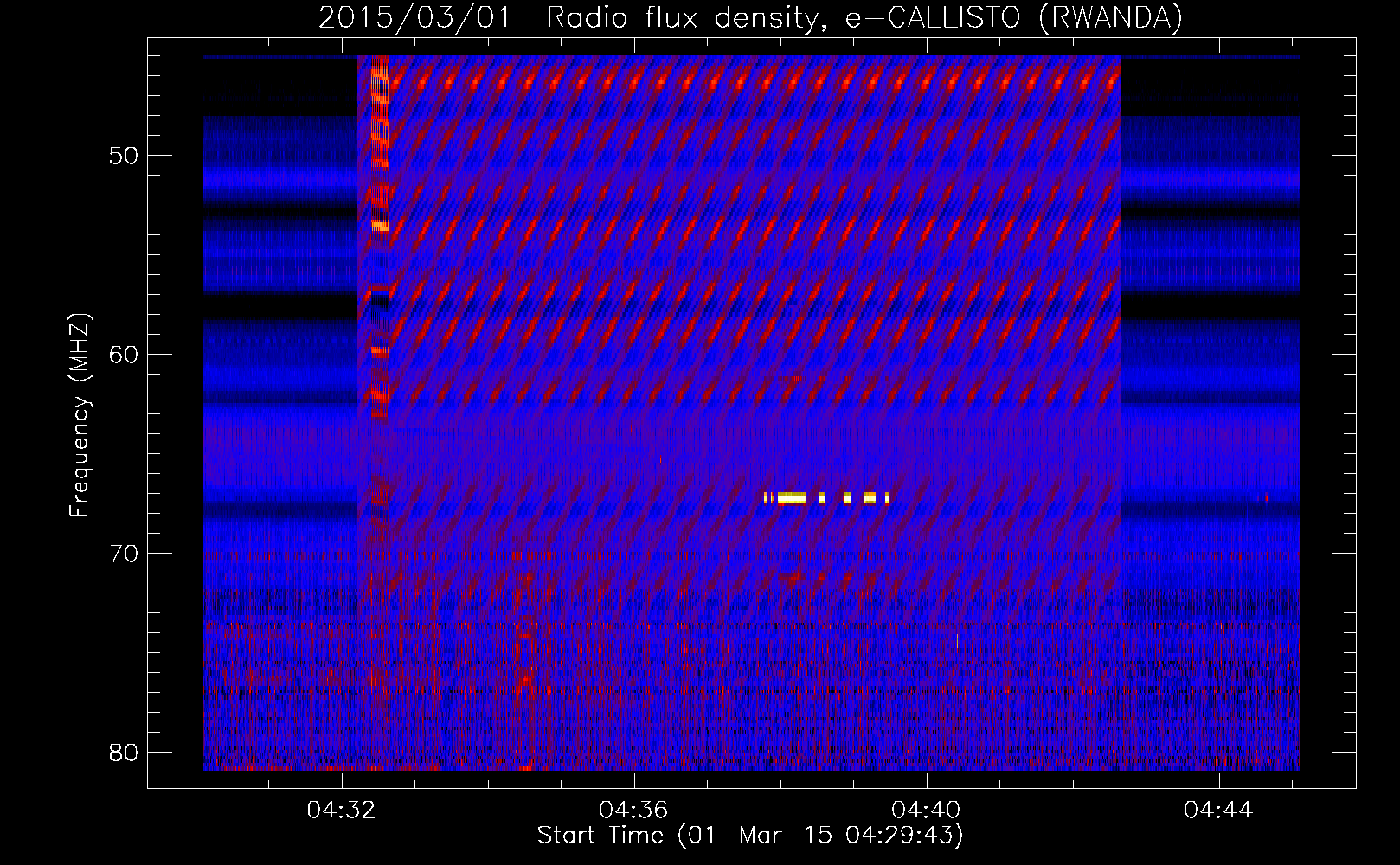Click the 'Frequency (MHZ)' vertical axis label
Image resolution: width=1400 pixels, height=865 pixels.
pyautogui.click(x=80, y=415)
